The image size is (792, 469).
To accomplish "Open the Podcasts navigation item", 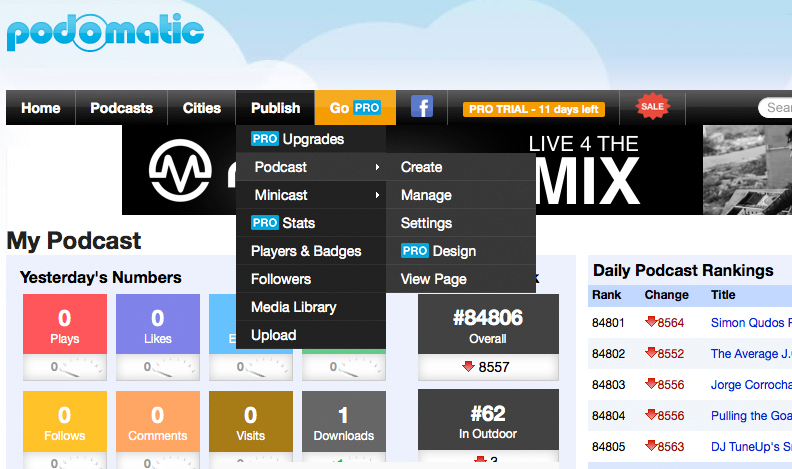I will click(121, 108).
